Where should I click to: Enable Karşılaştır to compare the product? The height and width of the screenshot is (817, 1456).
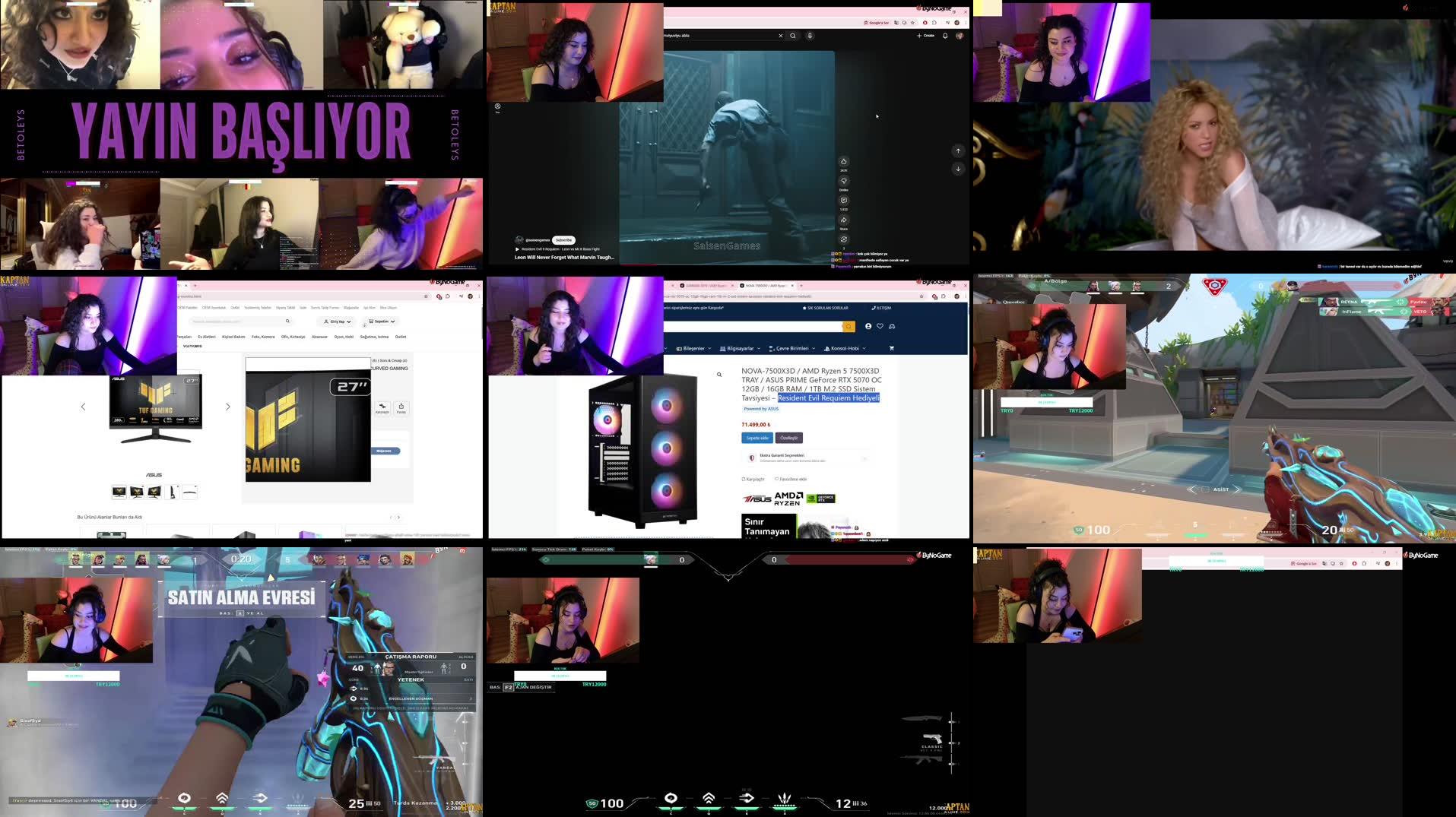tap(753, 479)
